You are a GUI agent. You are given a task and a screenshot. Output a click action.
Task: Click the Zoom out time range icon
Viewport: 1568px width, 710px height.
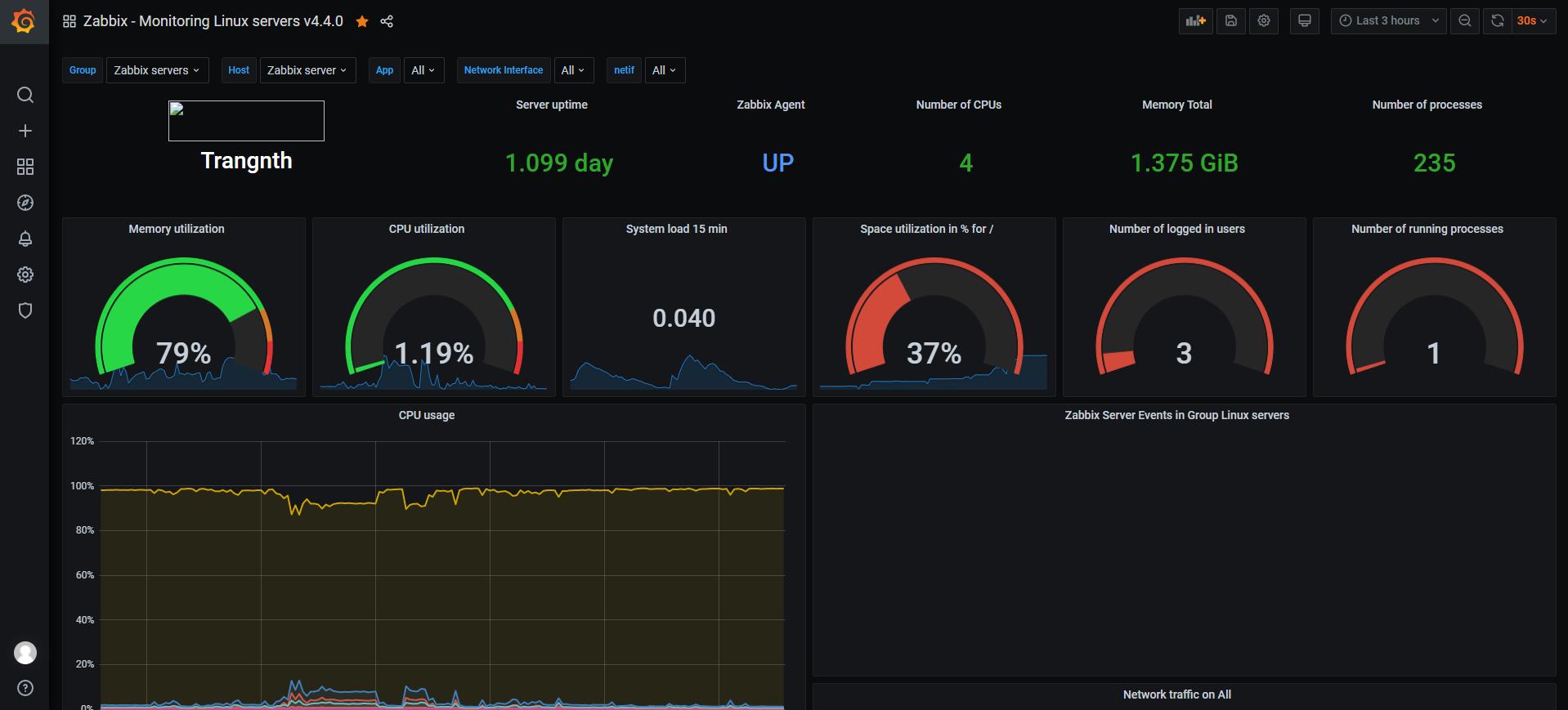click(x=1465, y=21)
